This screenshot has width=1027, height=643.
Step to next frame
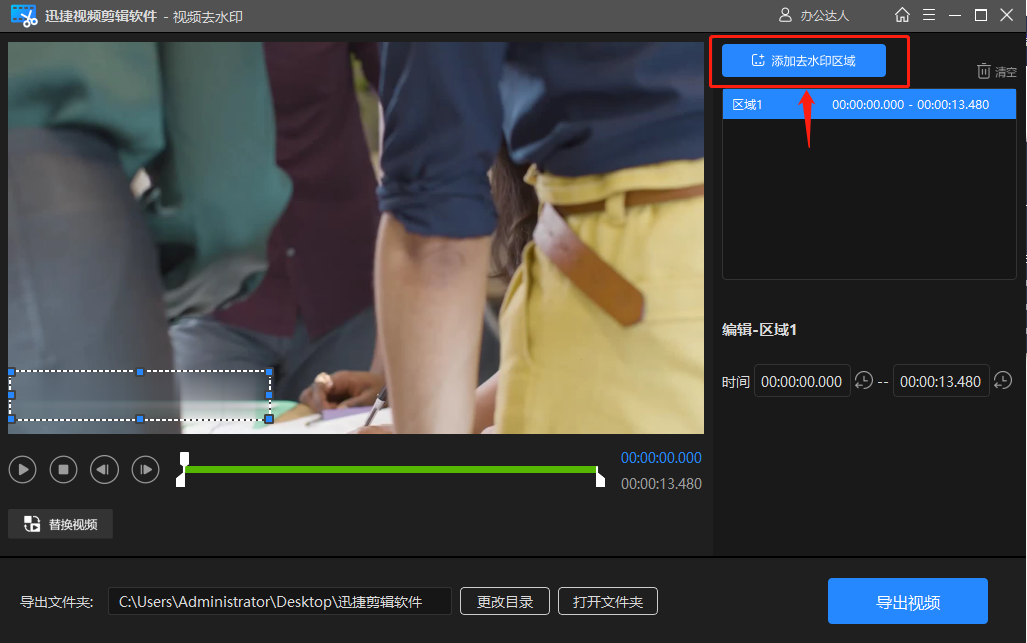pyautogui.click(x=145, y=469)
